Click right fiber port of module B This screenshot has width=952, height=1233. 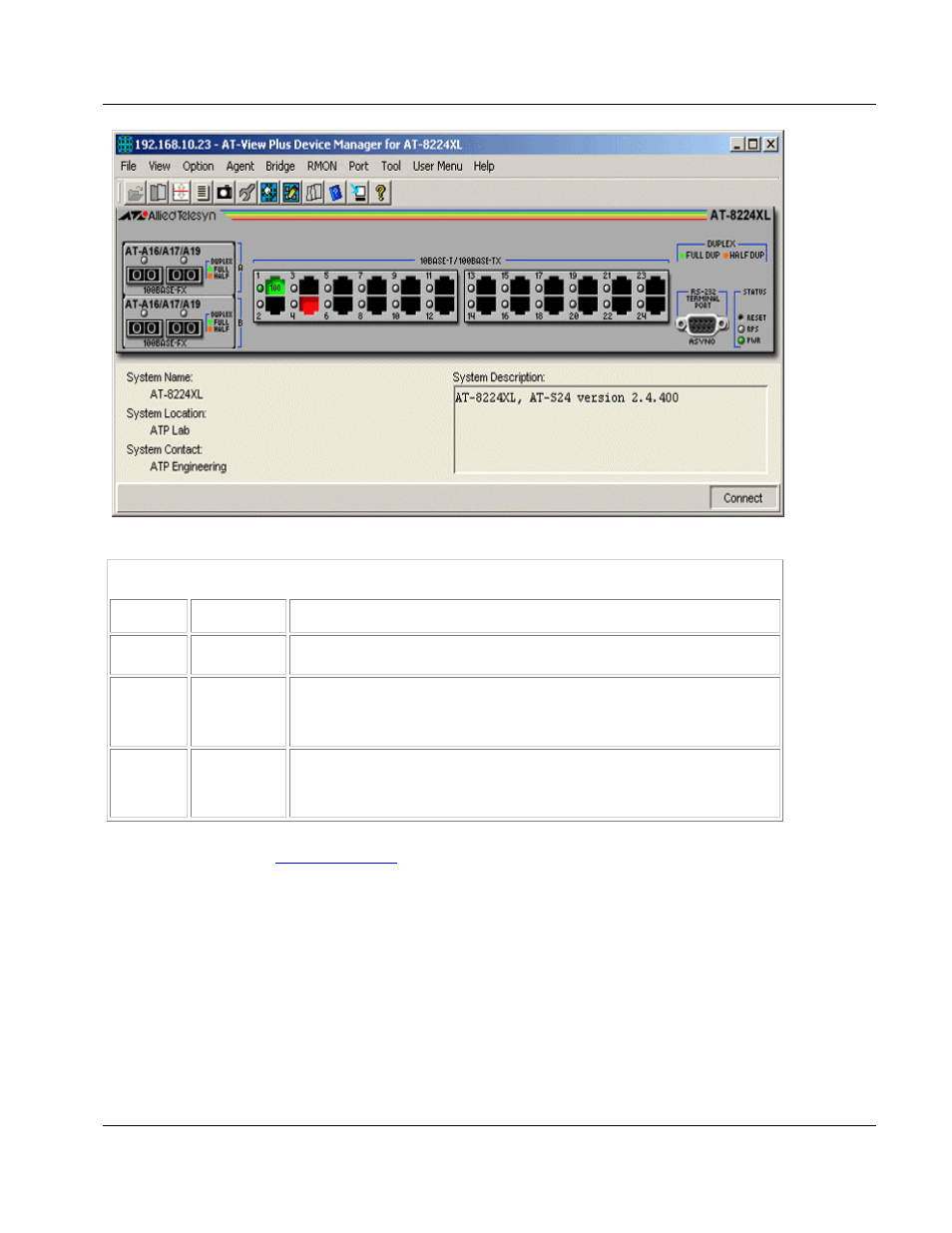point(184,327)
